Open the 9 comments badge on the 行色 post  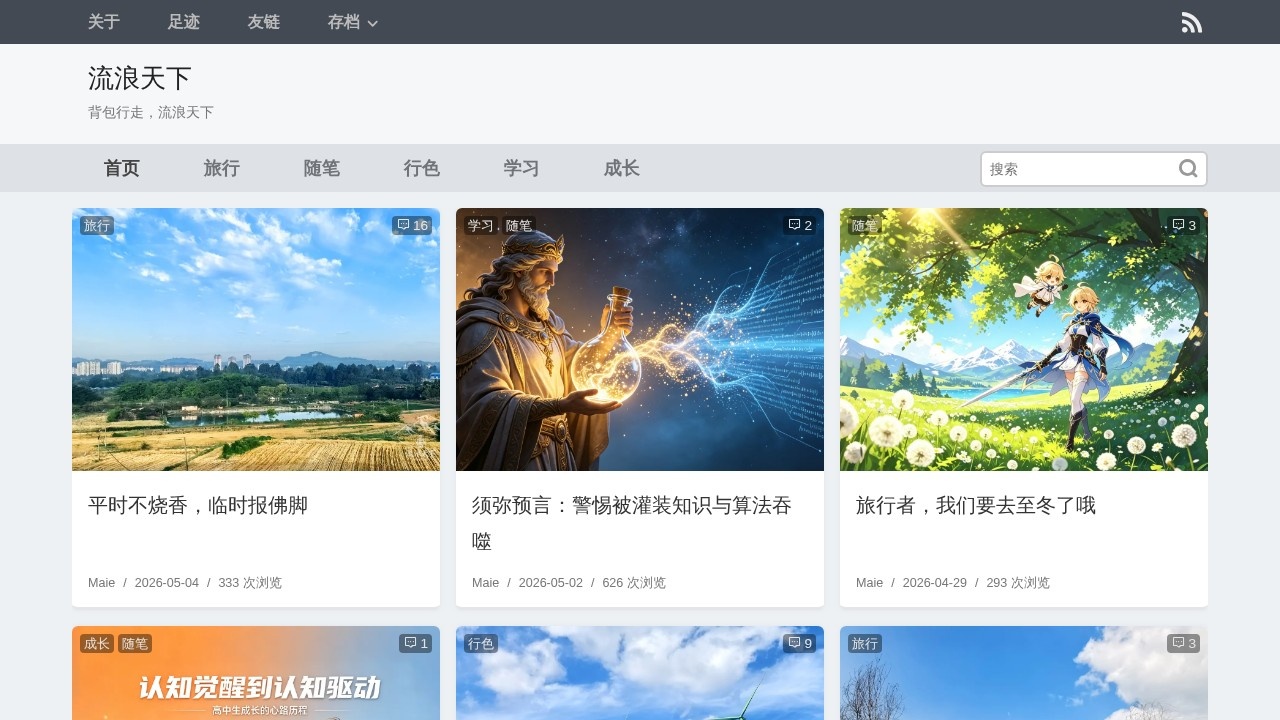(x=800, y=644)
